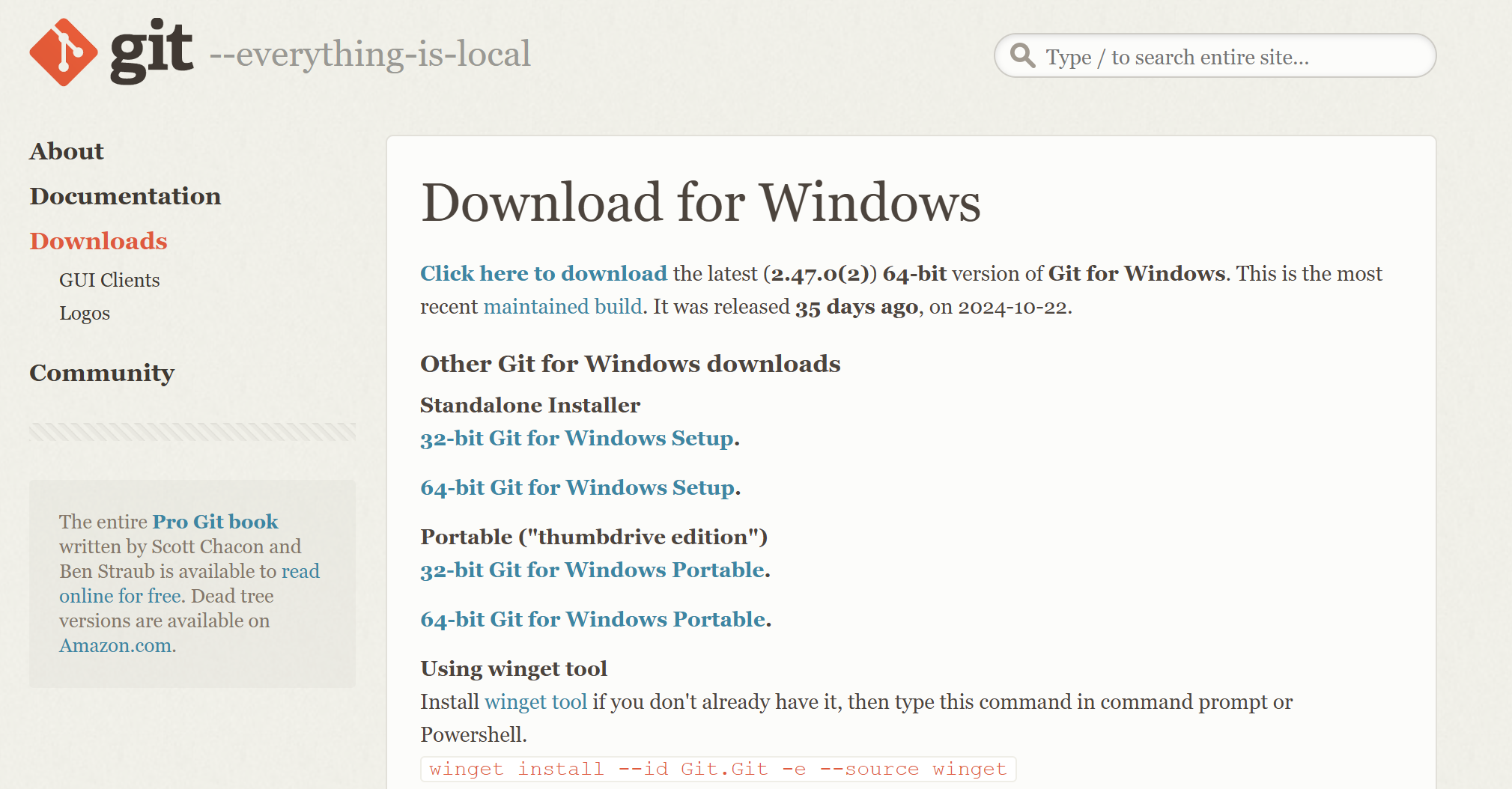The width and height of the screenshot is (1512, 789).
Task: Open the 'winget tool' link
Action: tap(536, 701)
